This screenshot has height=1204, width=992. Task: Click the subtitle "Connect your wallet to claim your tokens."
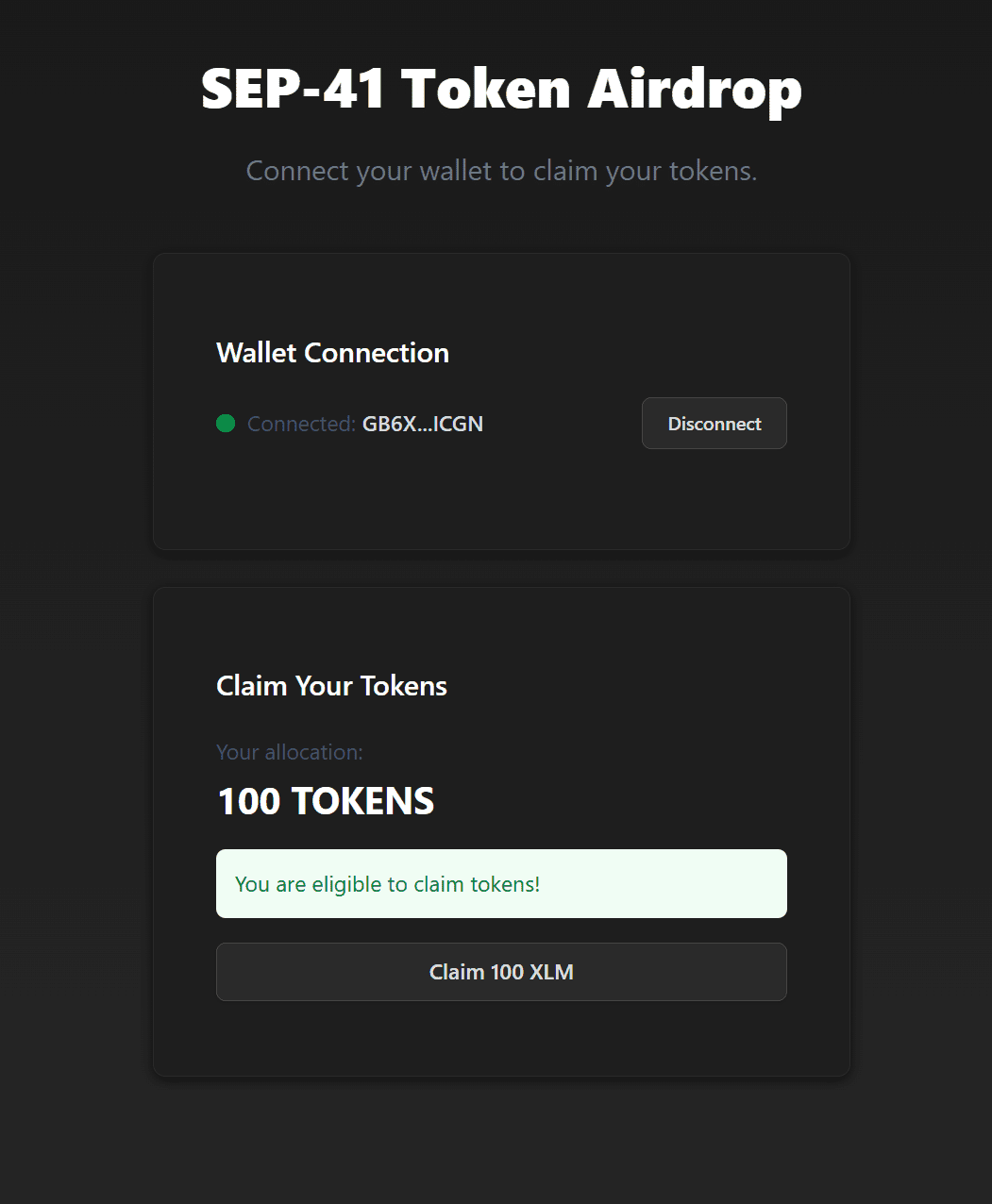[501, 171]
